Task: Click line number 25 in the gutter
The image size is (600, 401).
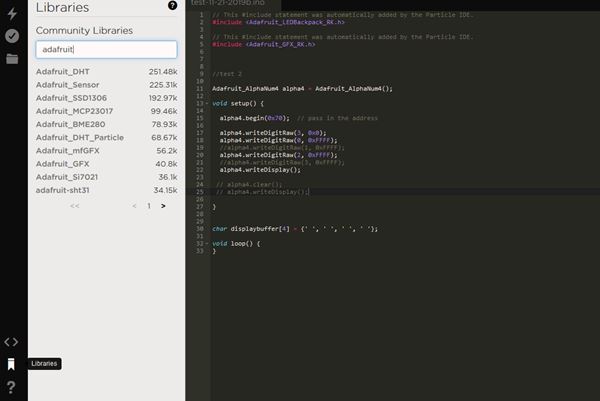Action: point(200,192)
